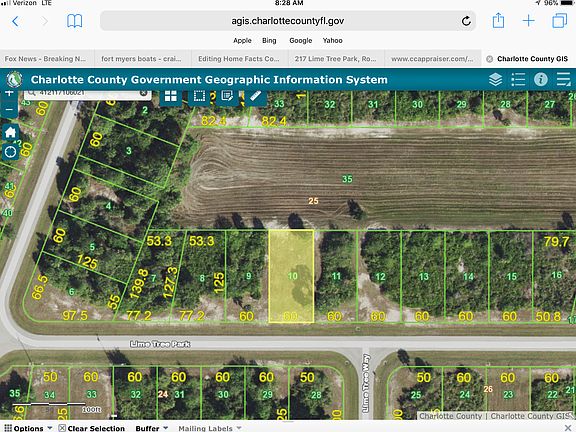This screenshot has height=432, width=576.
Task: Show all tabs overview icon
Action: [559, 21]
